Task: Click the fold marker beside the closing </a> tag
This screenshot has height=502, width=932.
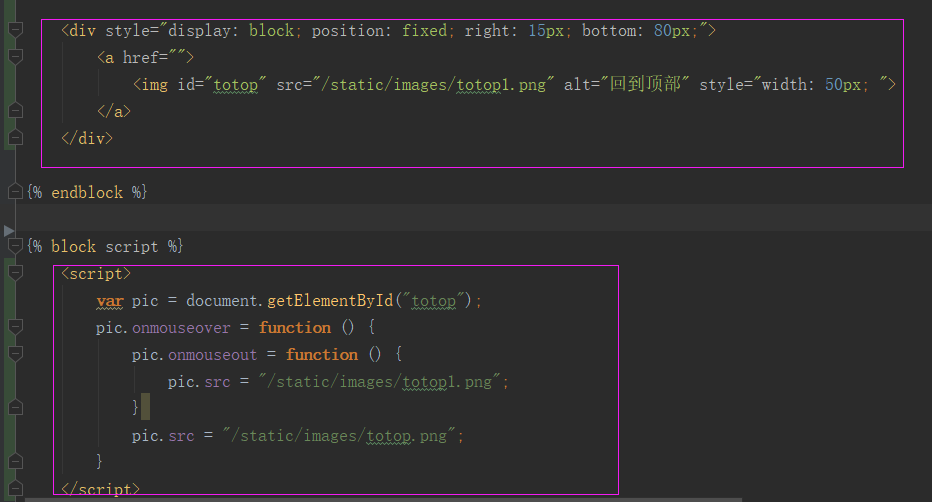Action: [x=14, y=112]
